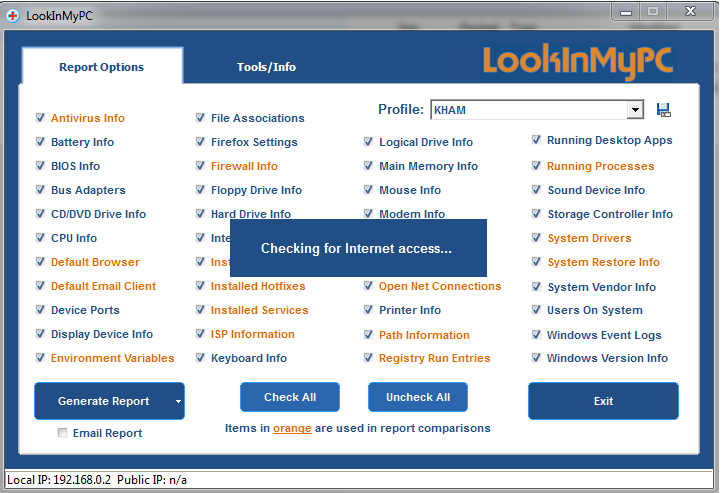Toggle the Printer Info checkbox
The width and height of the screenshot is (721, 493).
[368, 310]
